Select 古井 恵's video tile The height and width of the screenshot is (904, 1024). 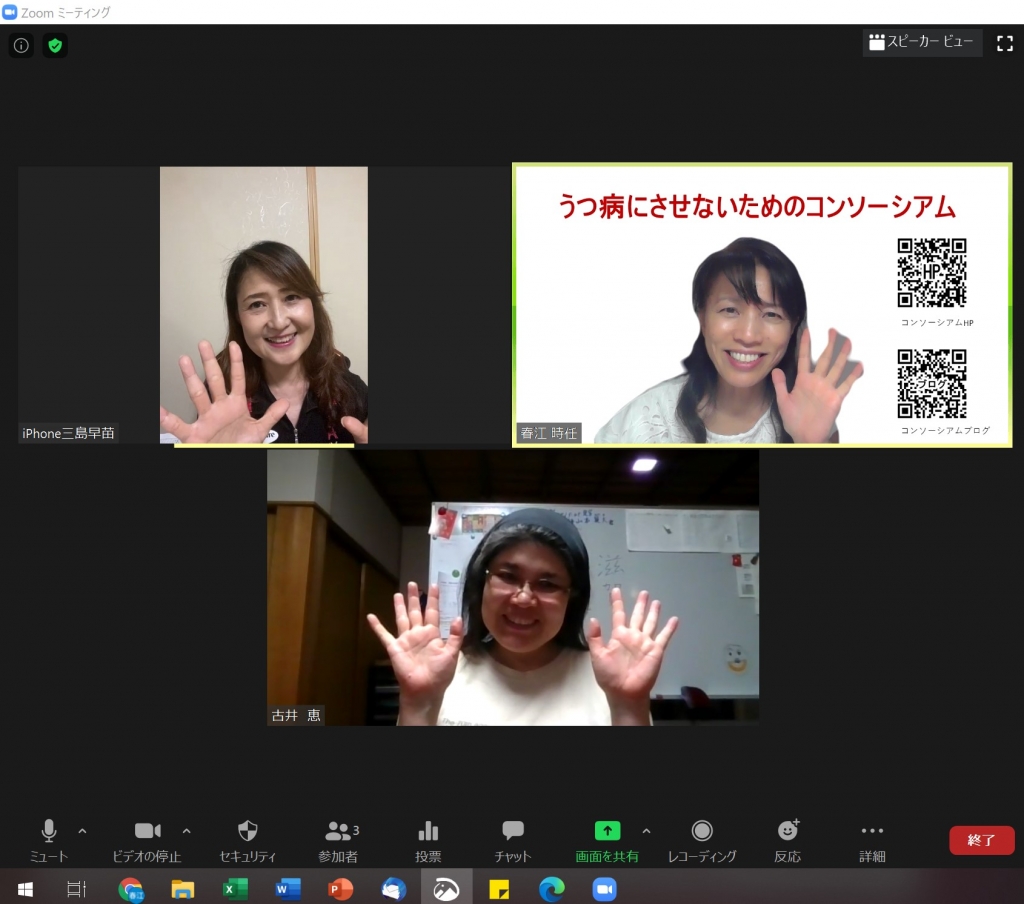coord(512,588)
